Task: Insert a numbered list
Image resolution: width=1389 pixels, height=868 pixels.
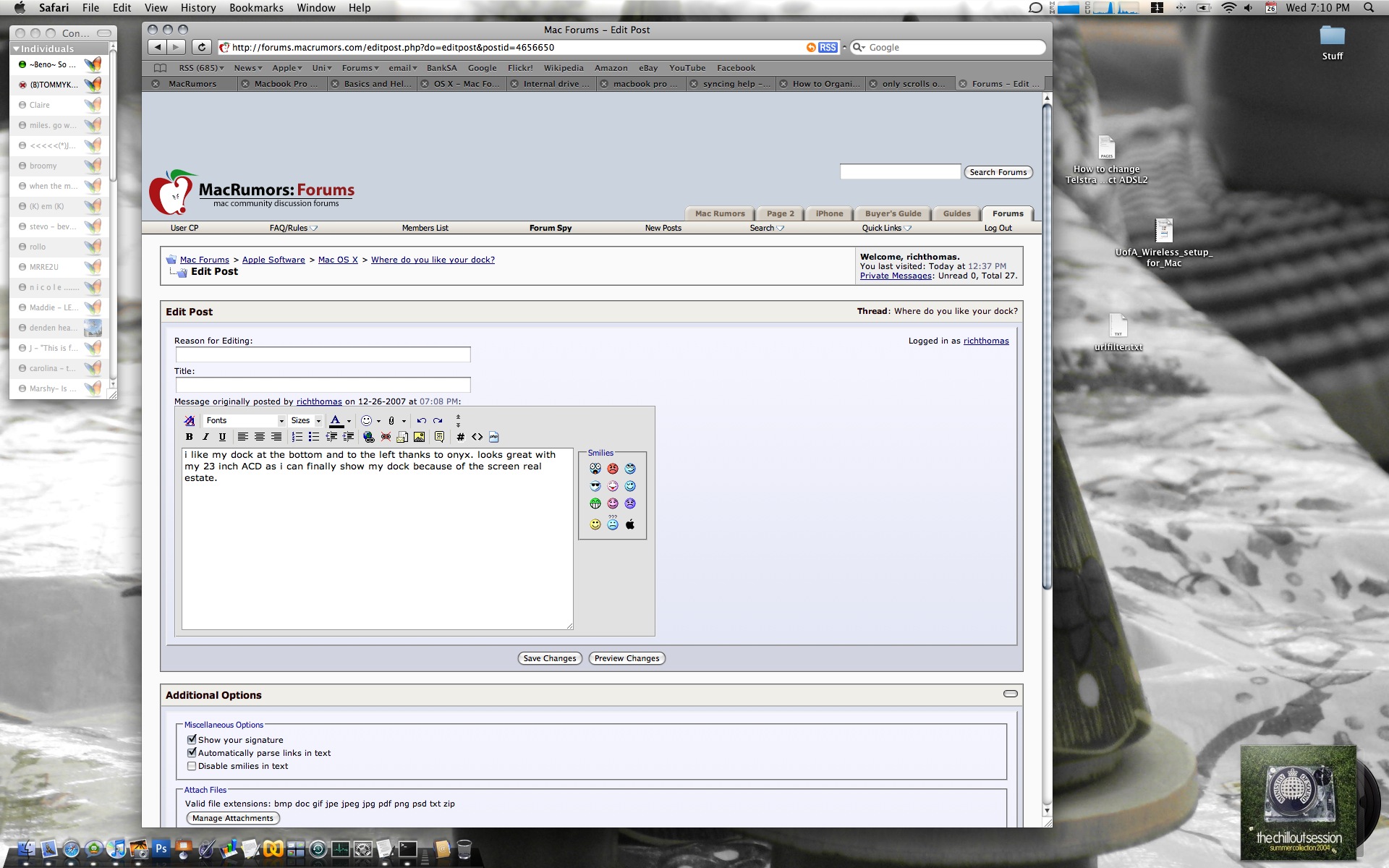Action: 297,436
